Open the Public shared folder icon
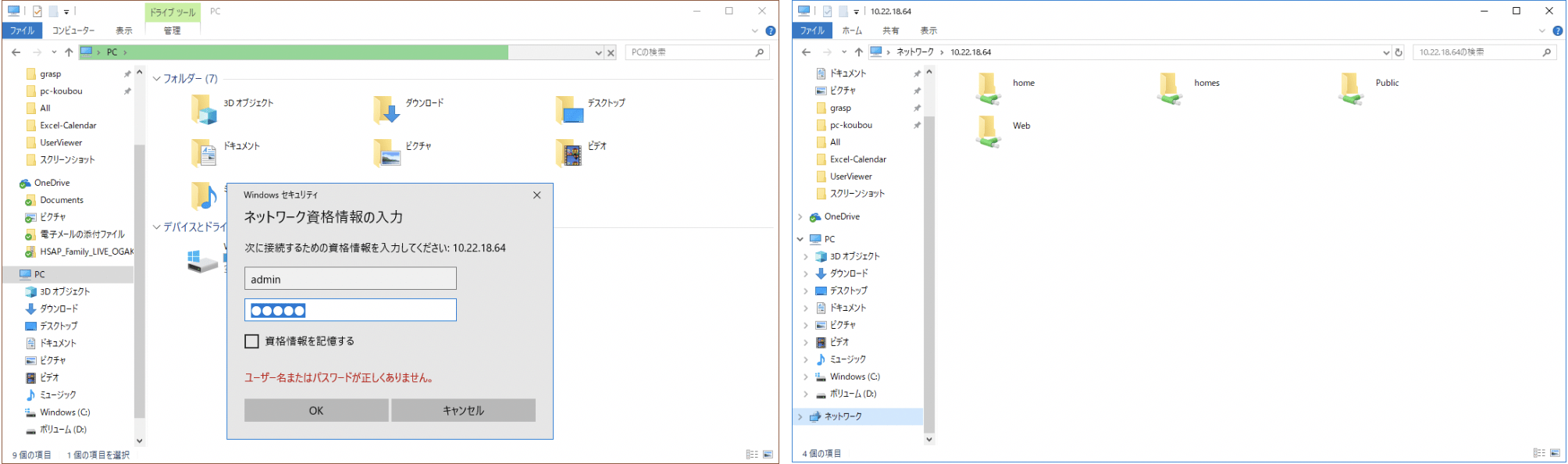The height and width of the screenshot is (464, 1568). click(x=1350, y=88)
